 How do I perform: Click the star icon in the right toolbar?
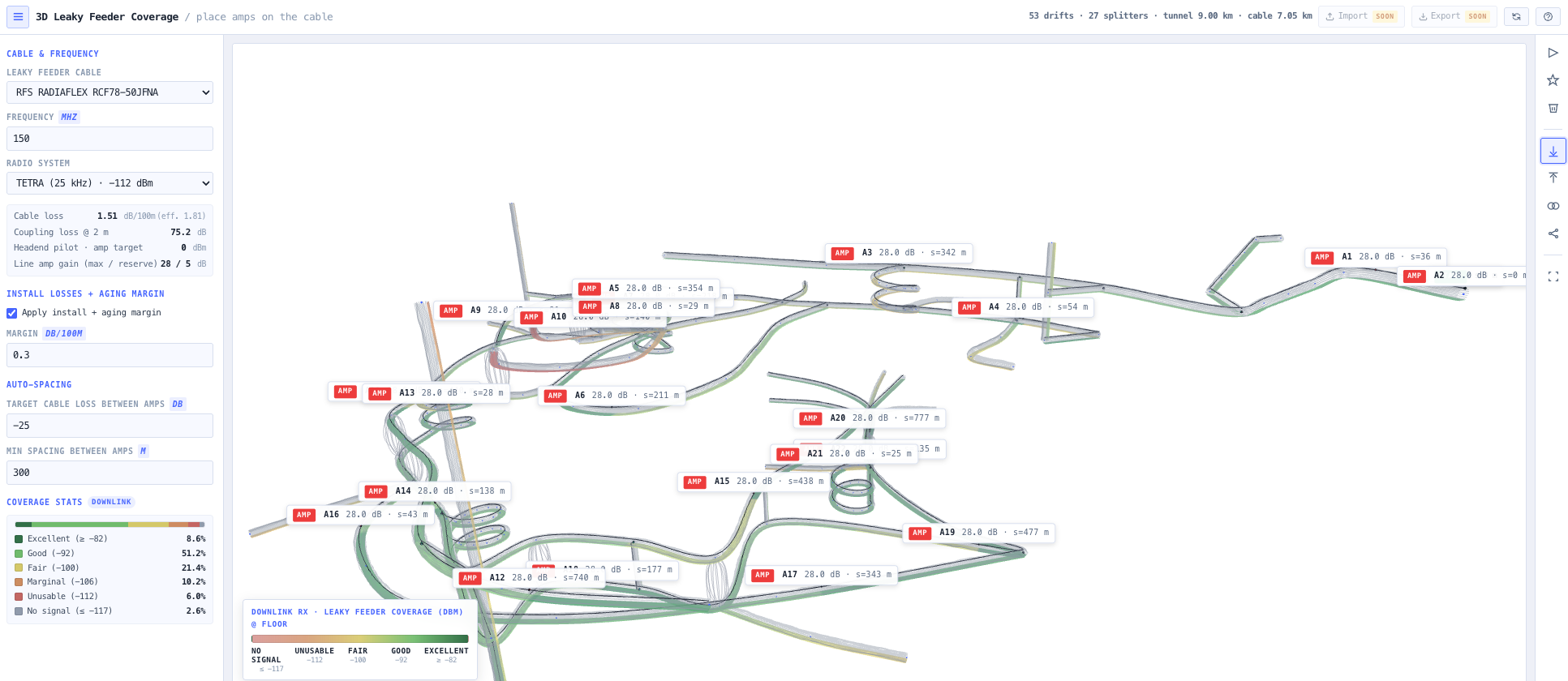point(1553,80)
